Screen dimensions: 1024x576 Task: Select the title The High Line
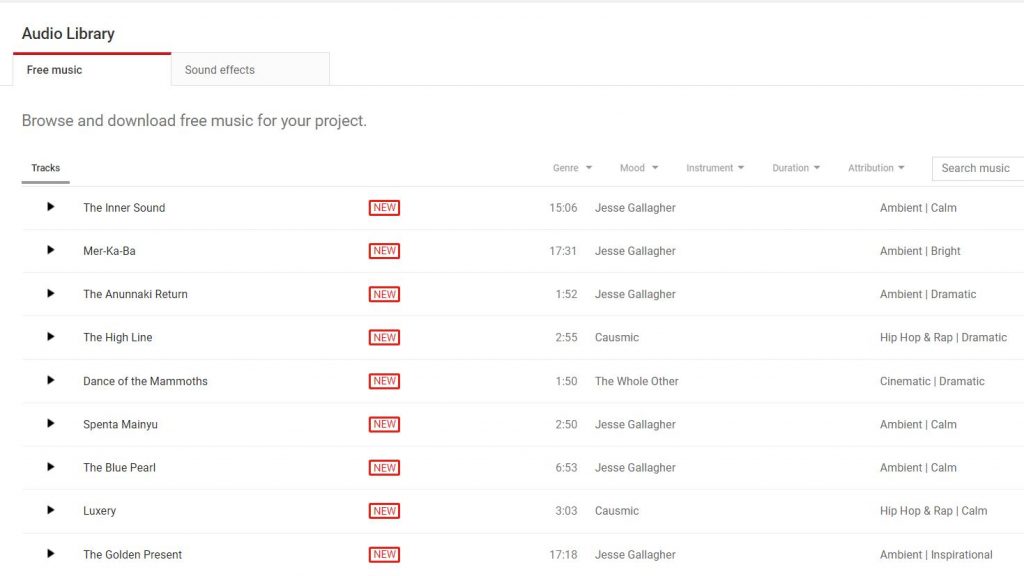tap(118, 338)
